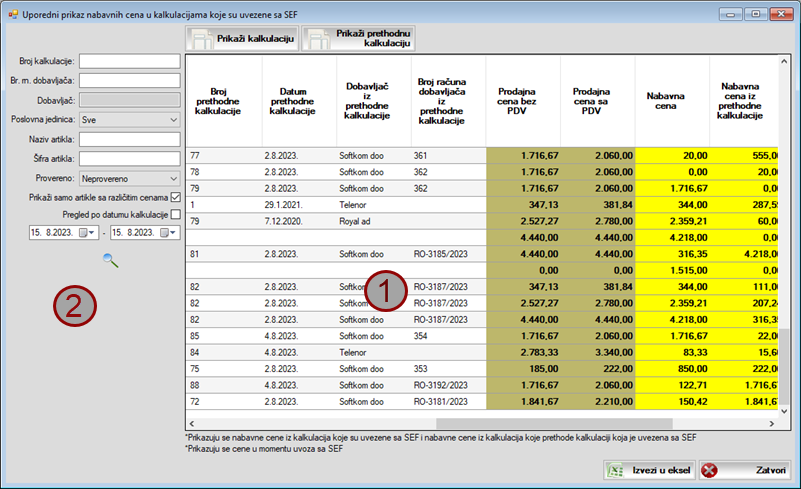Select row 77 first cell
801x489 pixels.
[224, 156]
